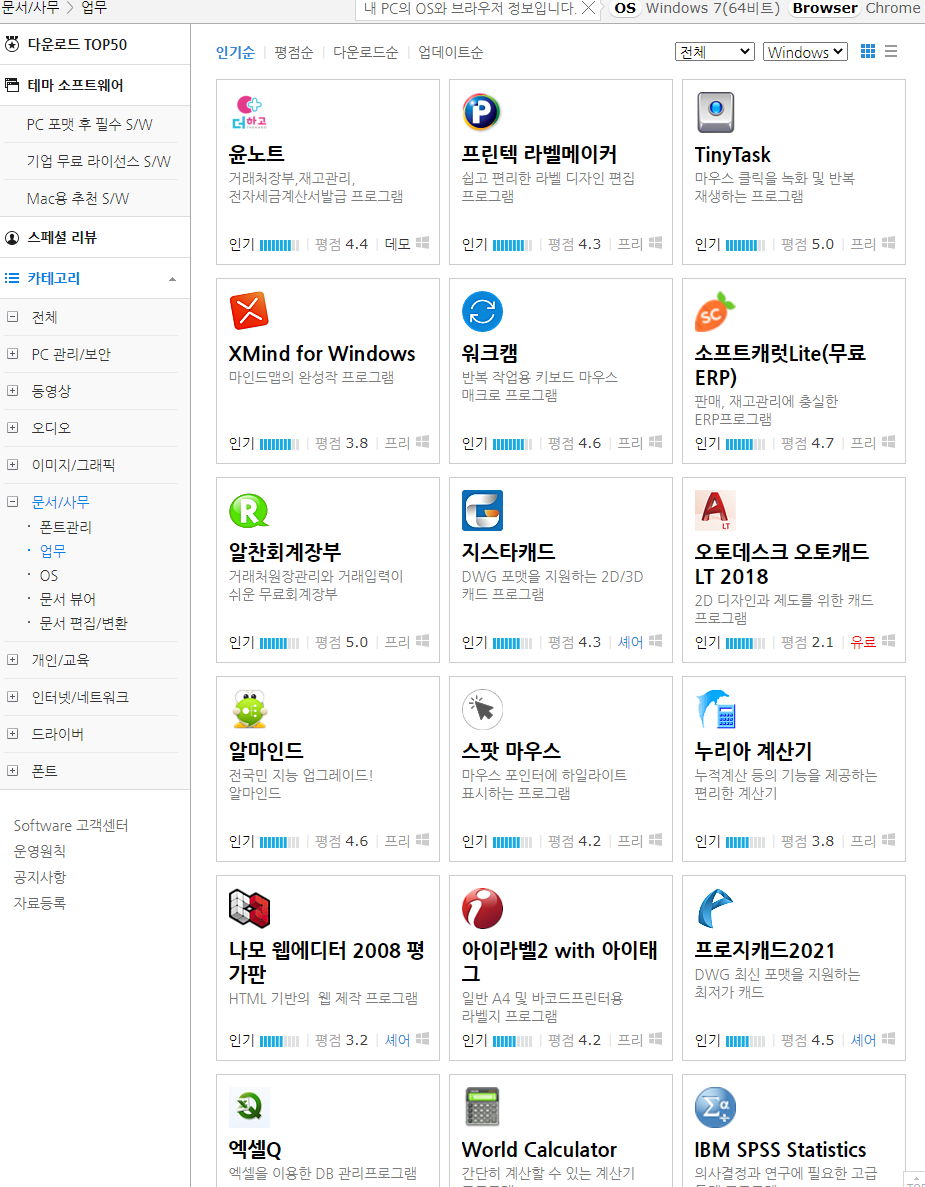The image size is (925, 1187).
Task: Open the 업무 subcategory
Action: (52, 551)
